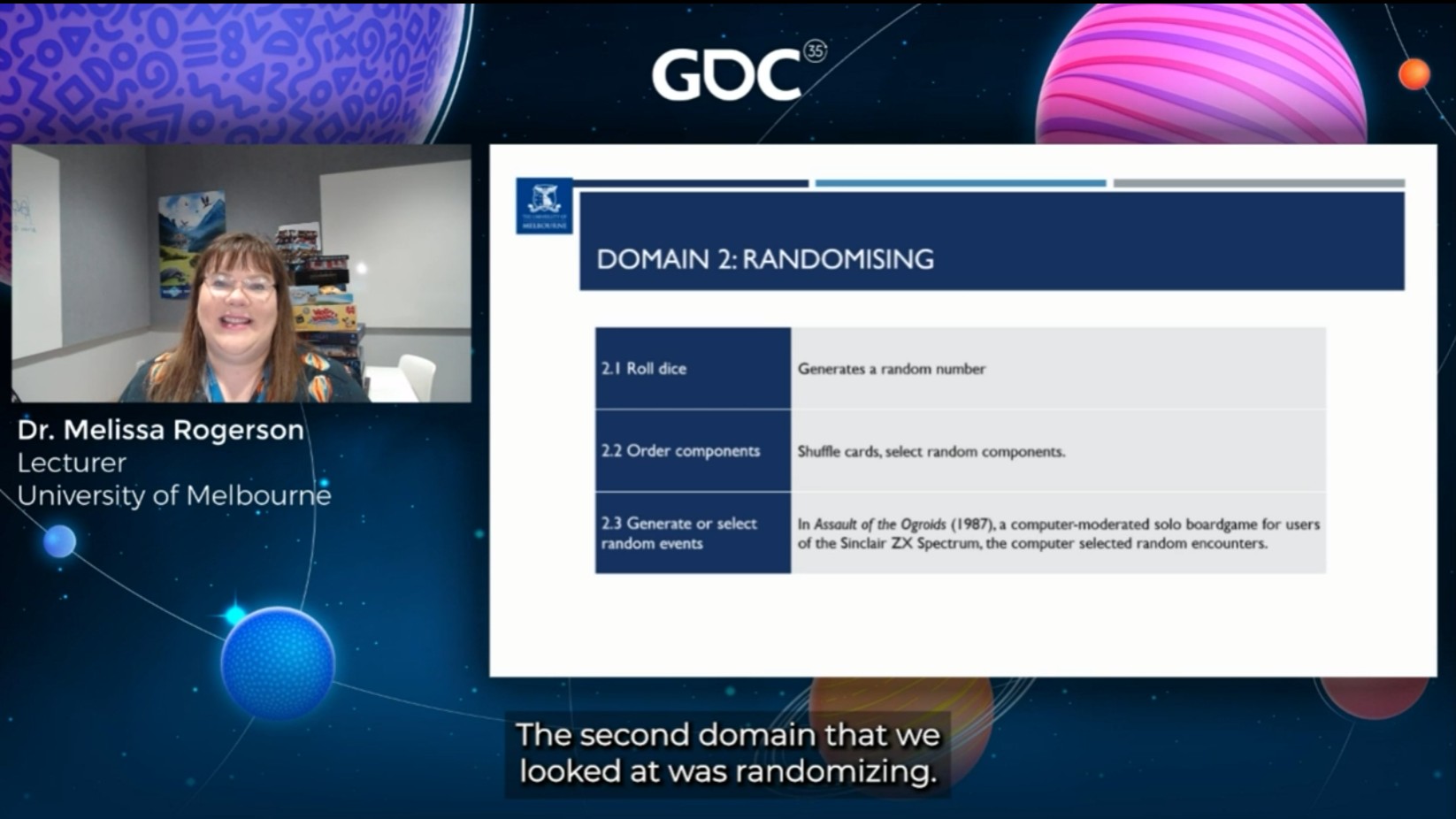Click 'Shuffle cards, select random components.' text
Screen dimensions: 1456x819
click(931, 451)
